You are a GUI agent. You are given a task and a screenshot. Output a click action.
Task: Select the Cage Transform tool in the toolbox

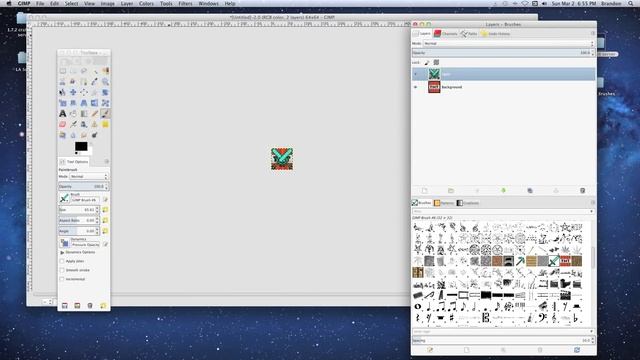[x=105, y=103]
